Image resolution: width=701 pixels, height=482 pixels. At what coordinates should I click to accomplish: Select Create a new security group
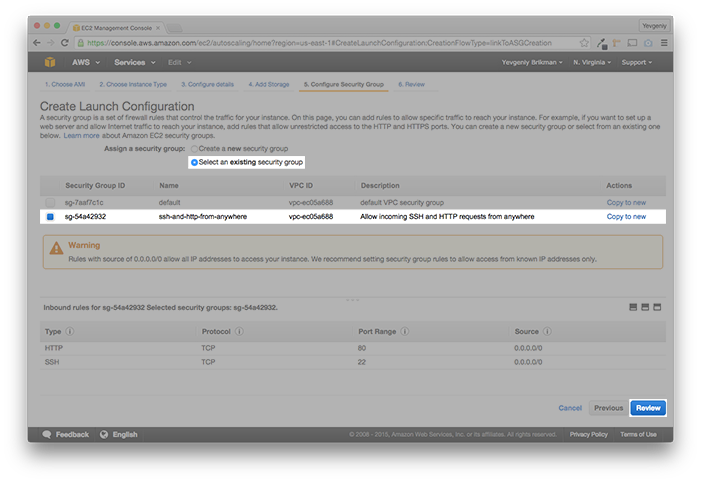194,148
